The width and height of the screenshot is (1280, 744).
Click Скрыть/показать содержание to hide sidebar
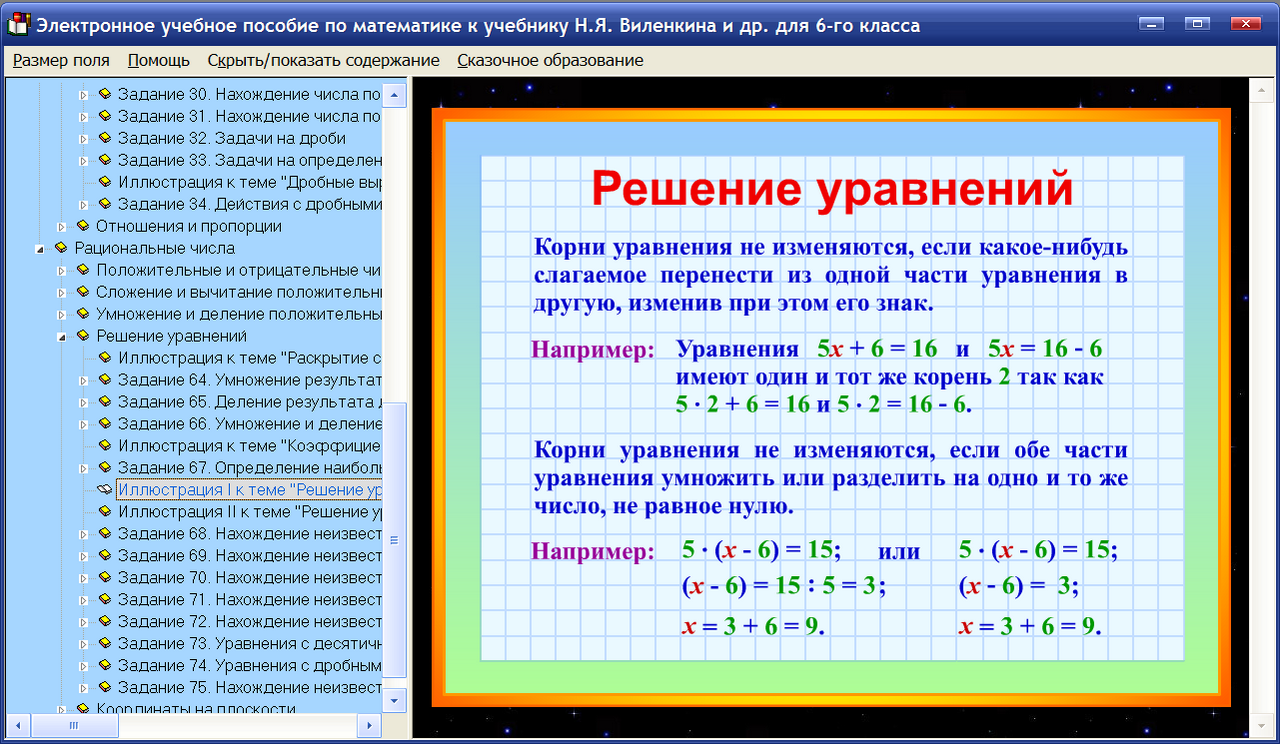323,60
